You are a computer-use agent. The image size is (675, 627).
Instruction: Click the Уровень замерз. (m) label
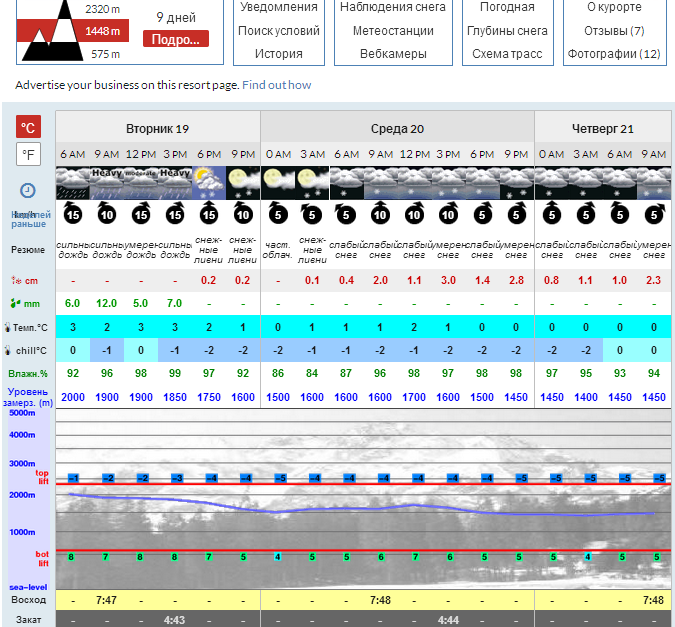pos(28,397)
